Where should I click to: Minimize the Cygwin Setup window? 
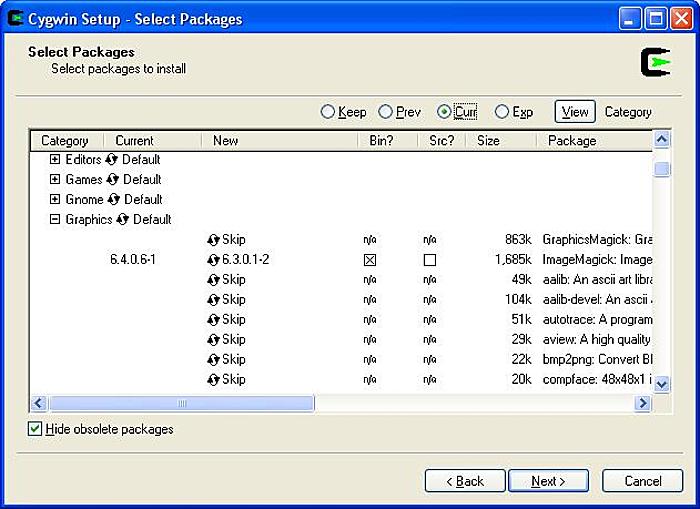(629, 19)
